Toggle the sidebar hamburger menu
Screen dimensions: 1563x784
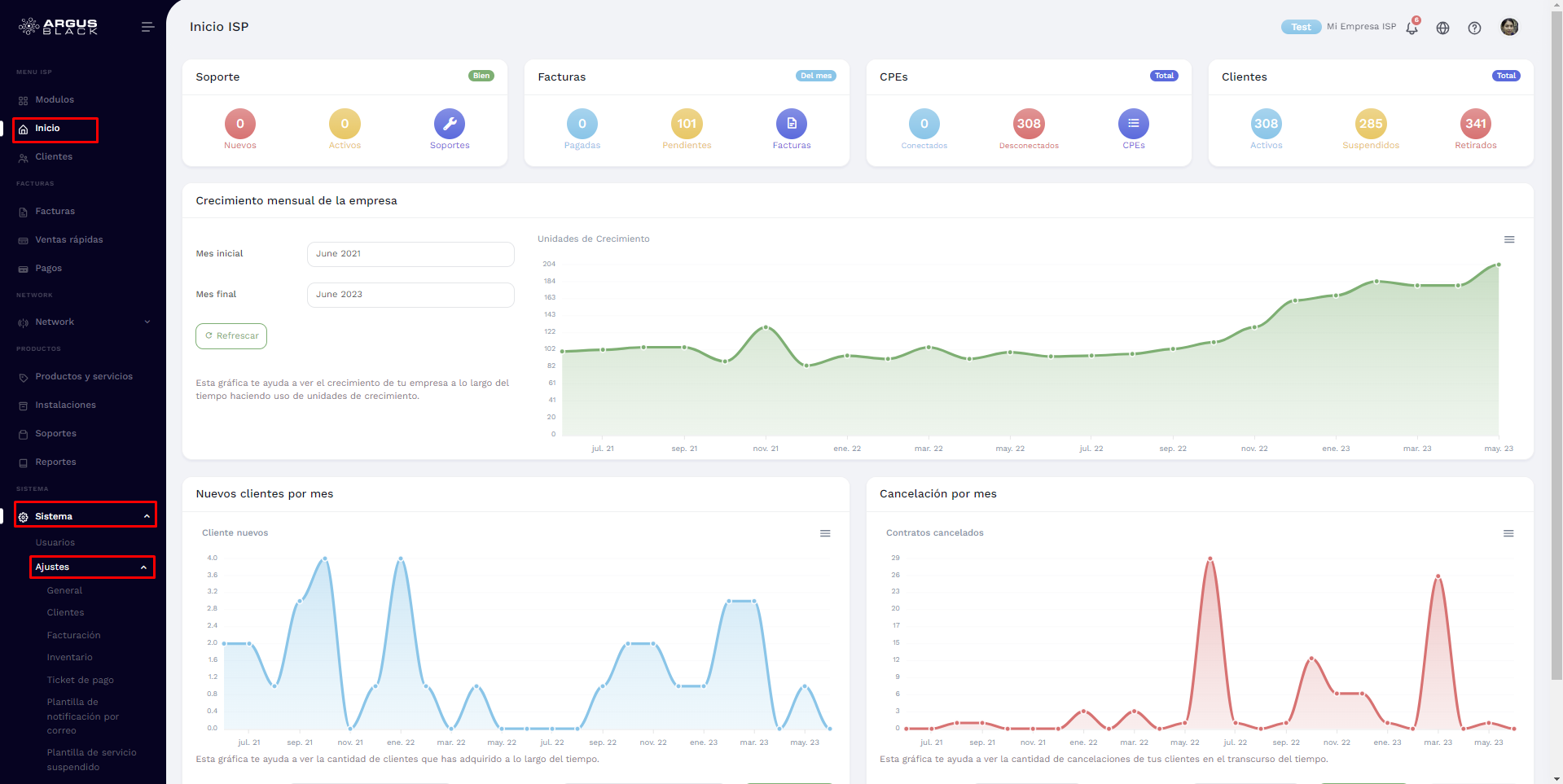pyautogui.click(x=147, y=27)
